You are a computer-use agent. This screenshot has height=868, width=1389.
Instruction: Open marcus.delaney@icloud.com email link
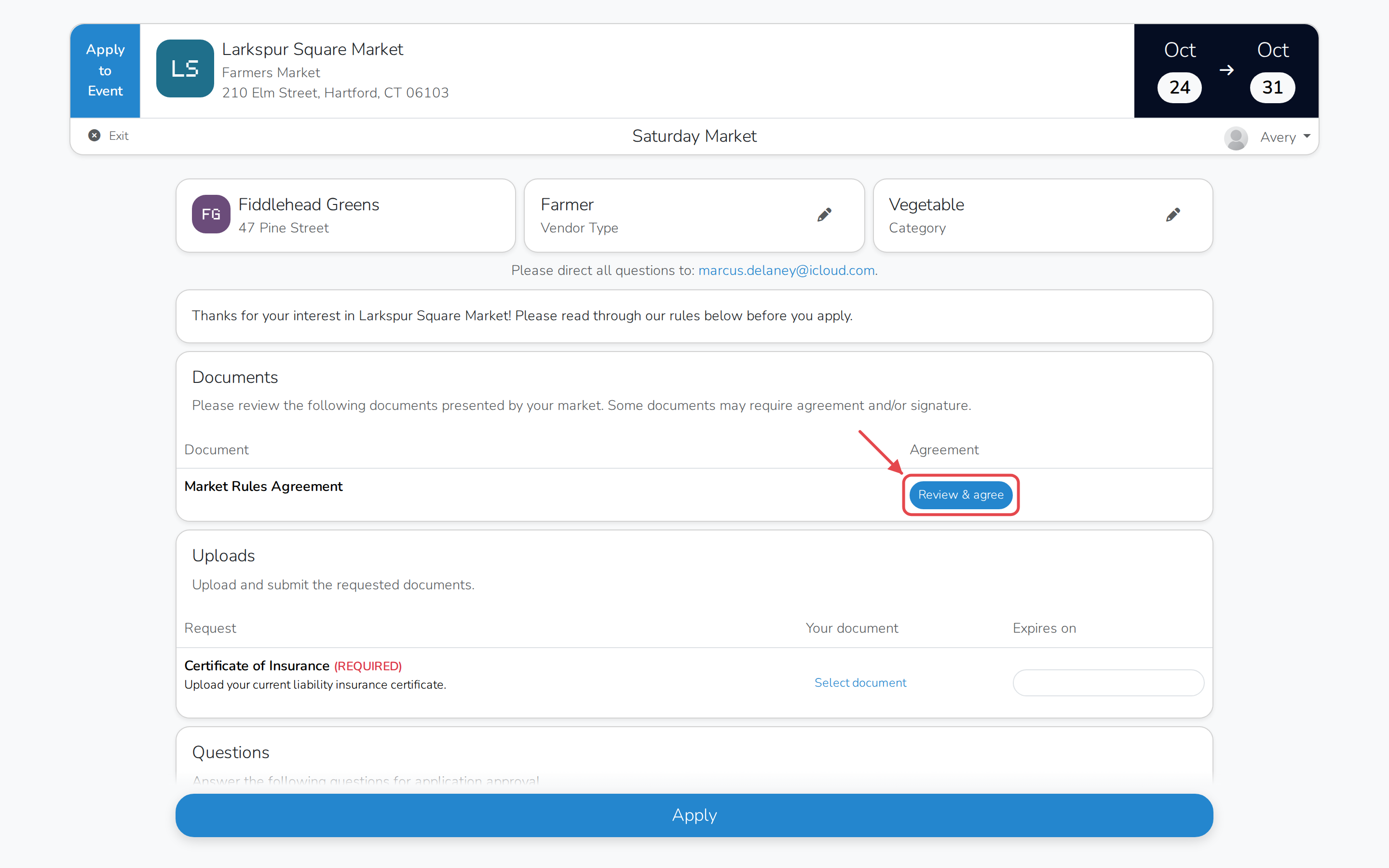click(786, 271)
